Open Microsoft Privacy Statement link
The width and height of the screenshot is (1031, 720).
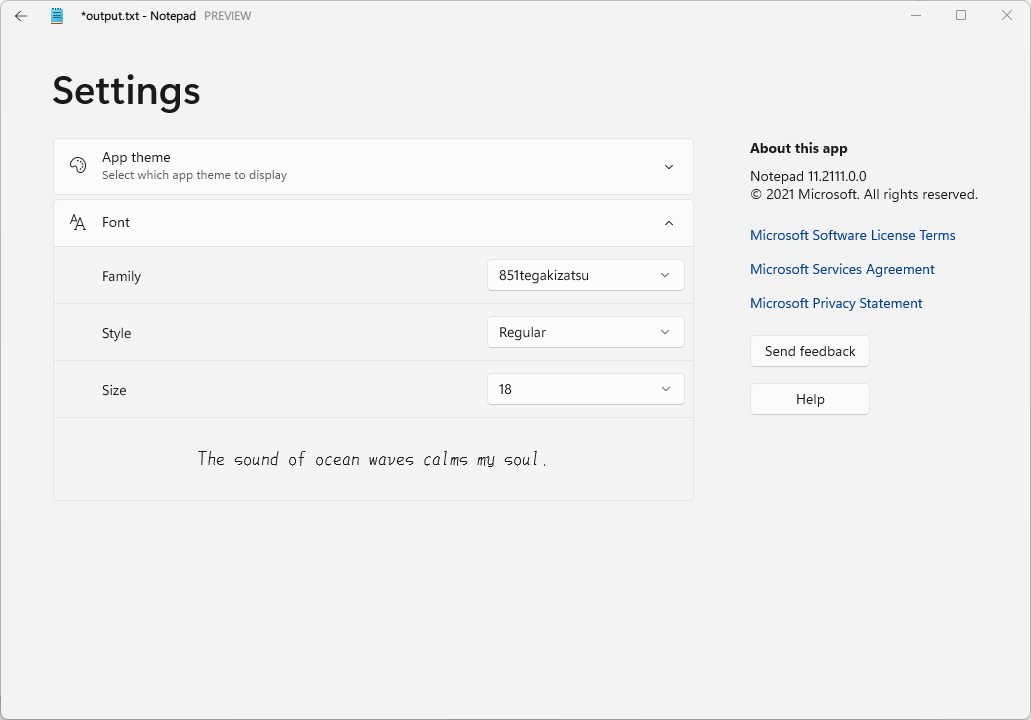836,303
